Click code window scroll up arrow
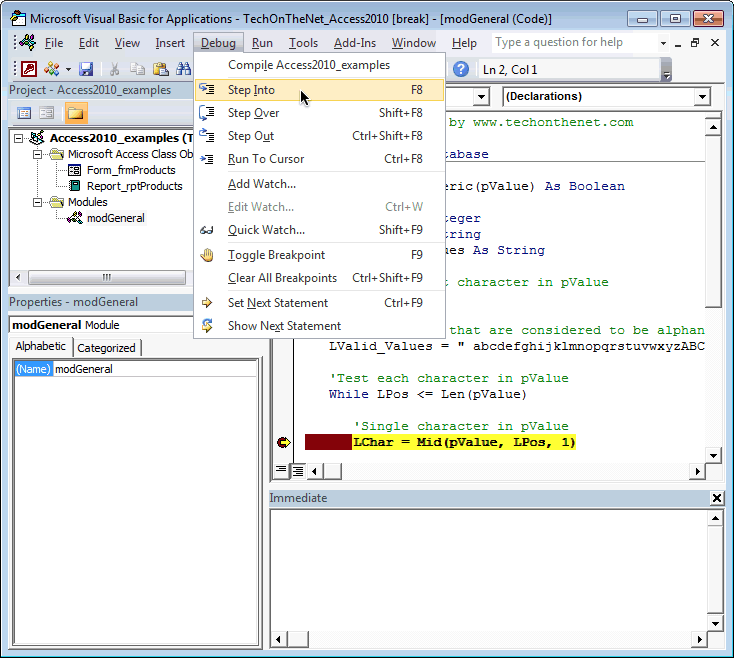Image resolution: width=734 pixels, height=658 pixels. tap(713, 127)
